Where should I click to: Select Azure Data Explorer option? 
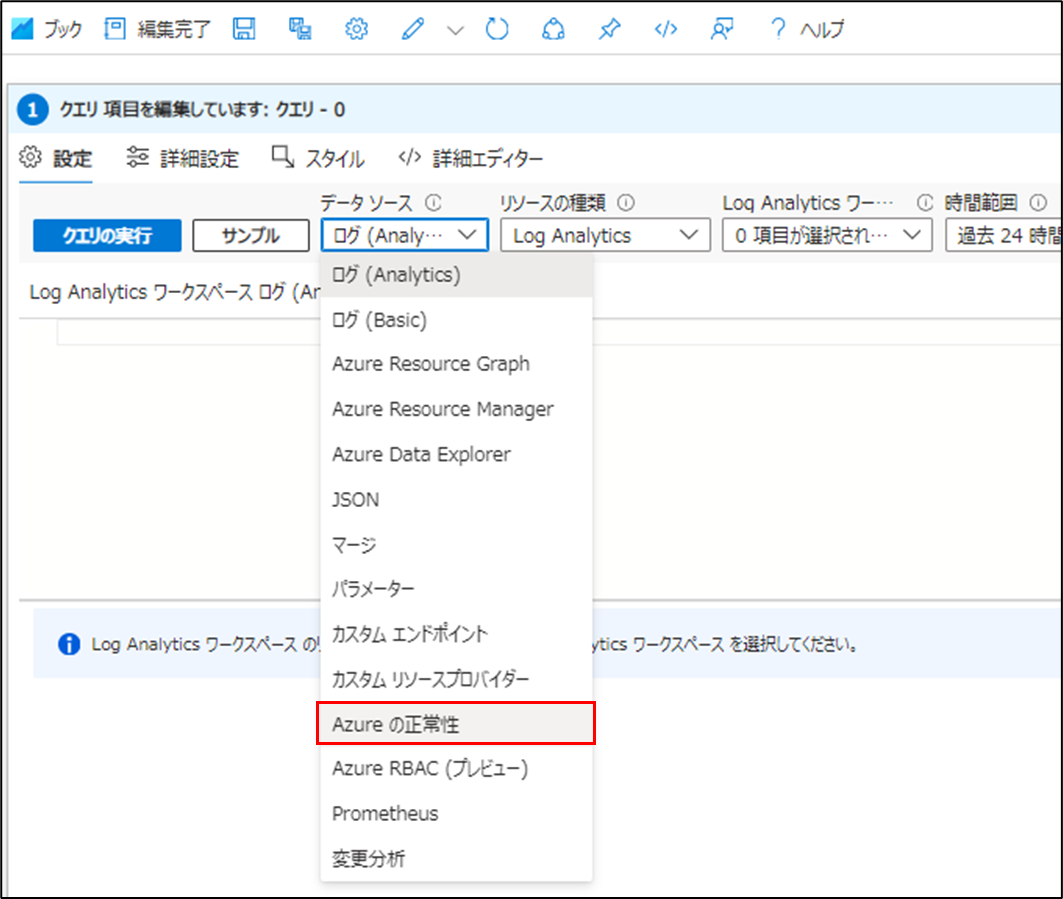click(x=456, y=454)
